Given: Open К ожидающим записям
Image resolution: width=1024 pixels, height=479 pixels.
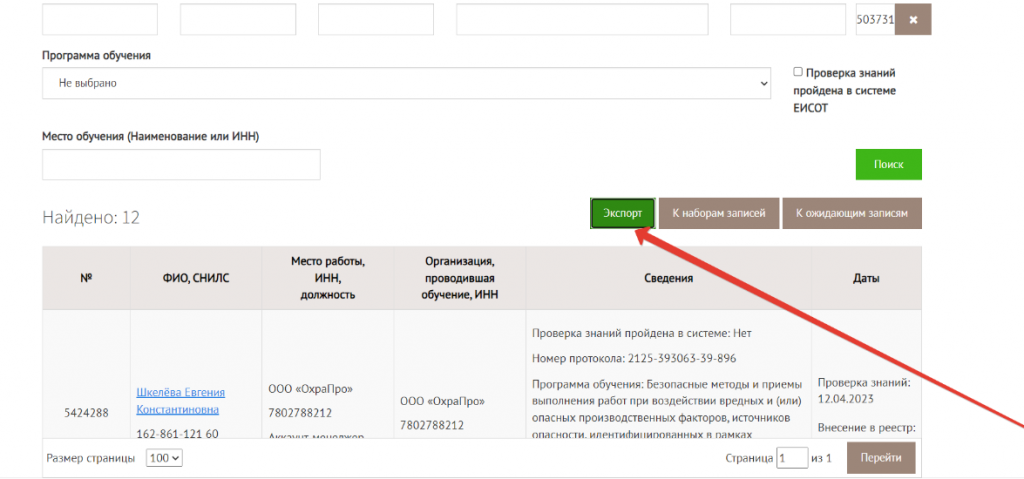Looking at the screenshot, I should tap(852, 214).
